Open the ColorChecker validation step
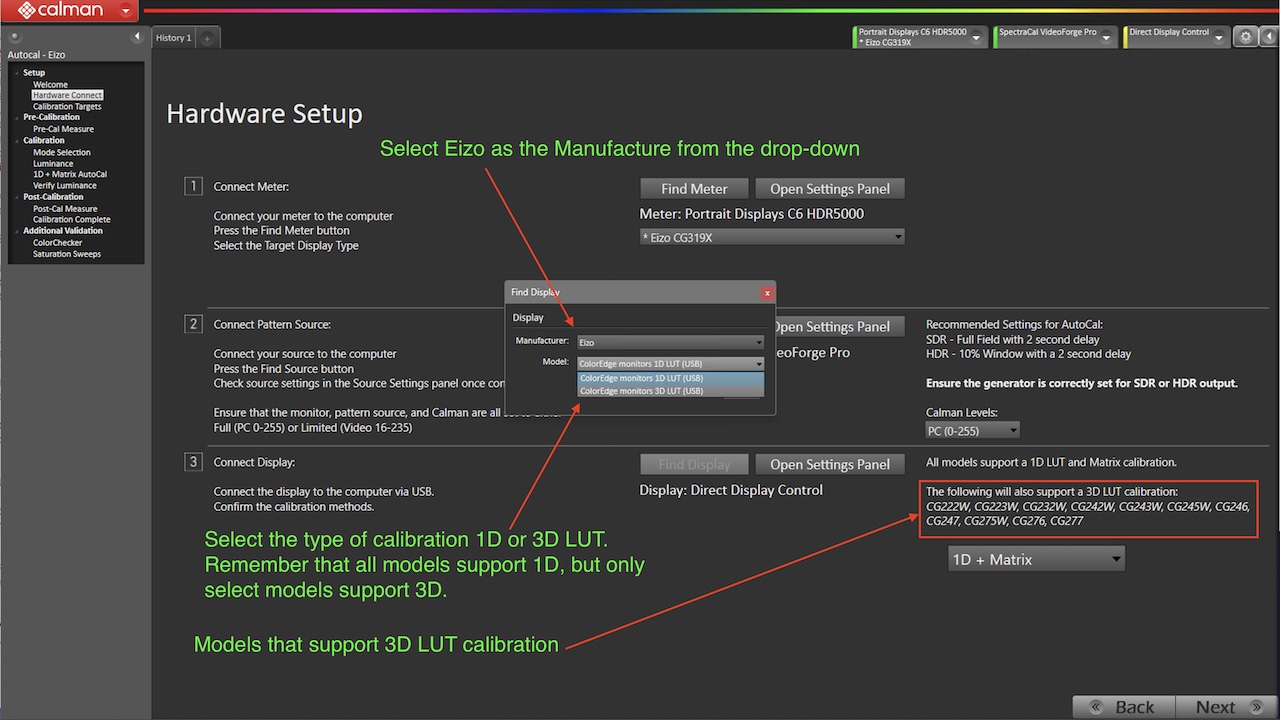Image resolution: width=1280 pixels, height=720 pixels. coord(57,242)
